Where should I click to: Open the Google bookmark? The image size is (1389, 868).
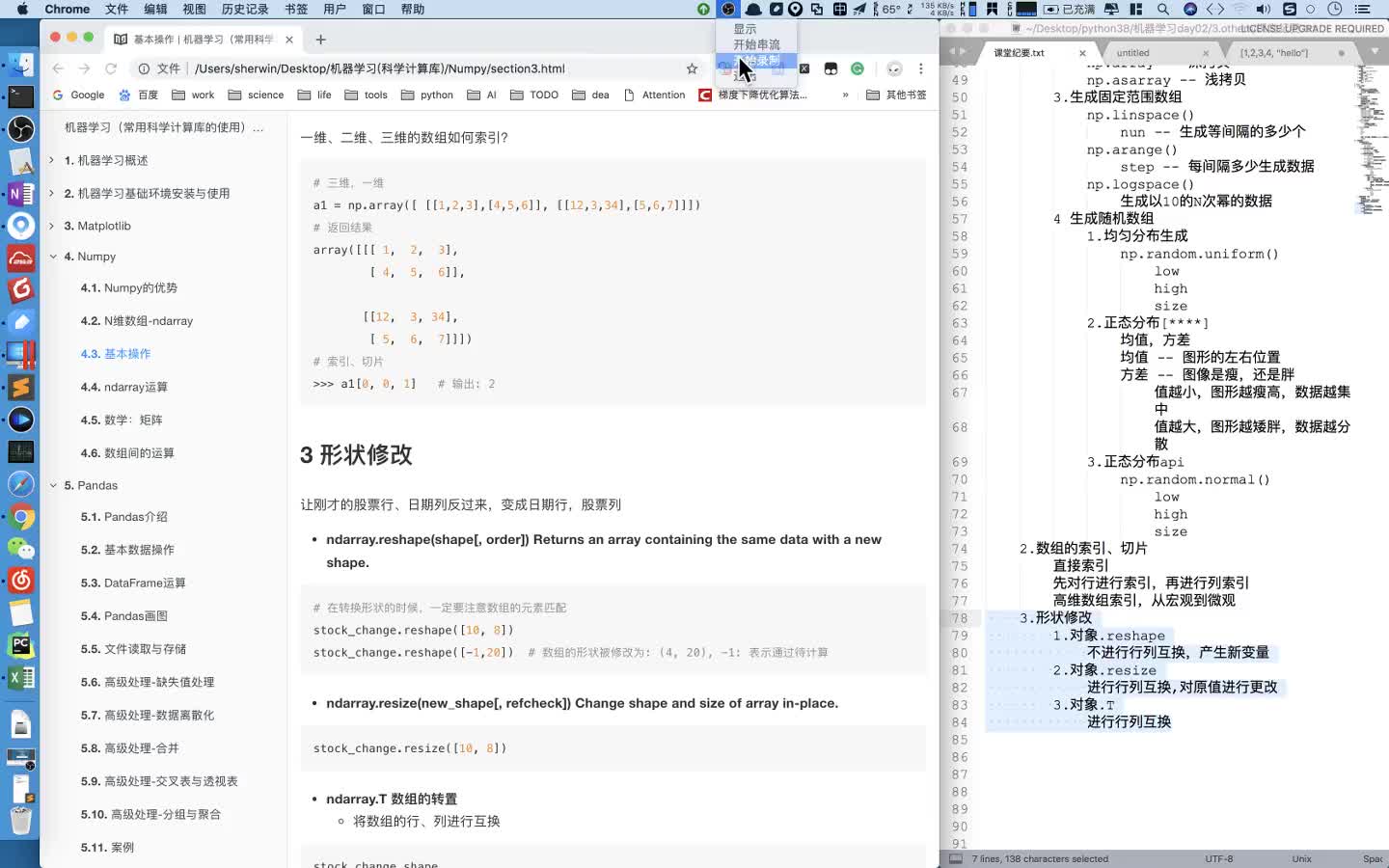click(x=78, y=95)
